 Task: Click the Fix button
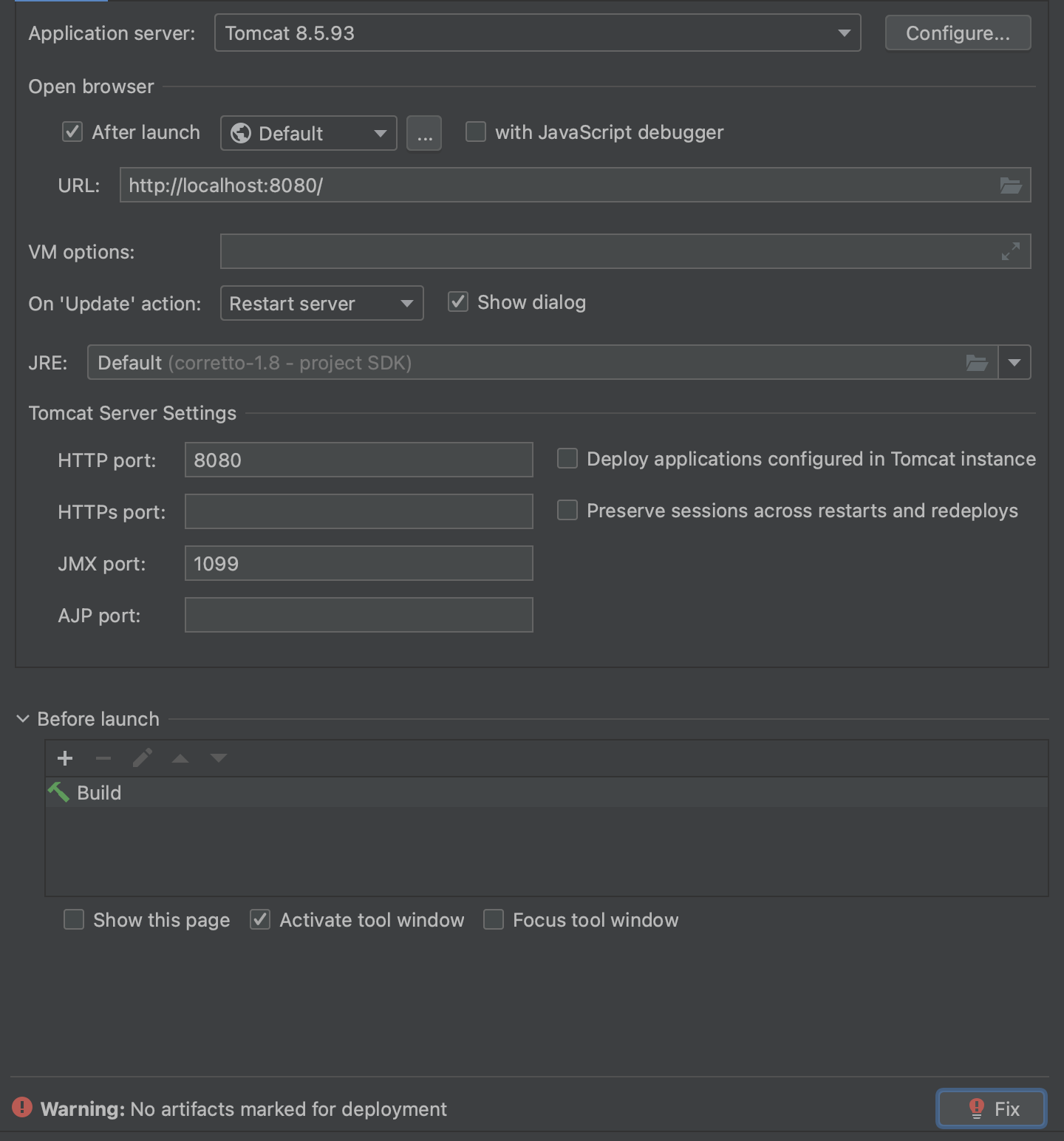click(x=992, y=1108)
